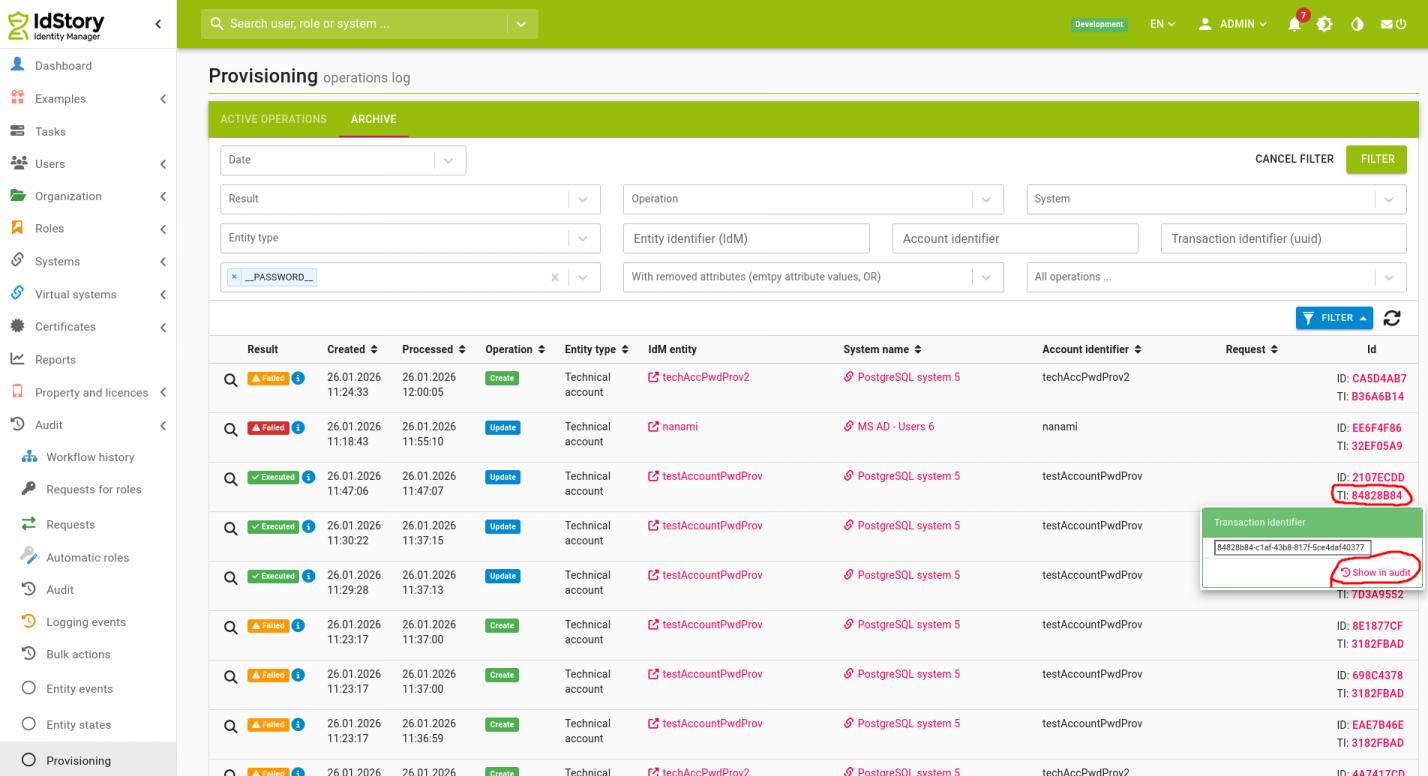Click Cancel Filter button
The width and height of the screenshot is (1428, 776).
tap(1294, 159)
